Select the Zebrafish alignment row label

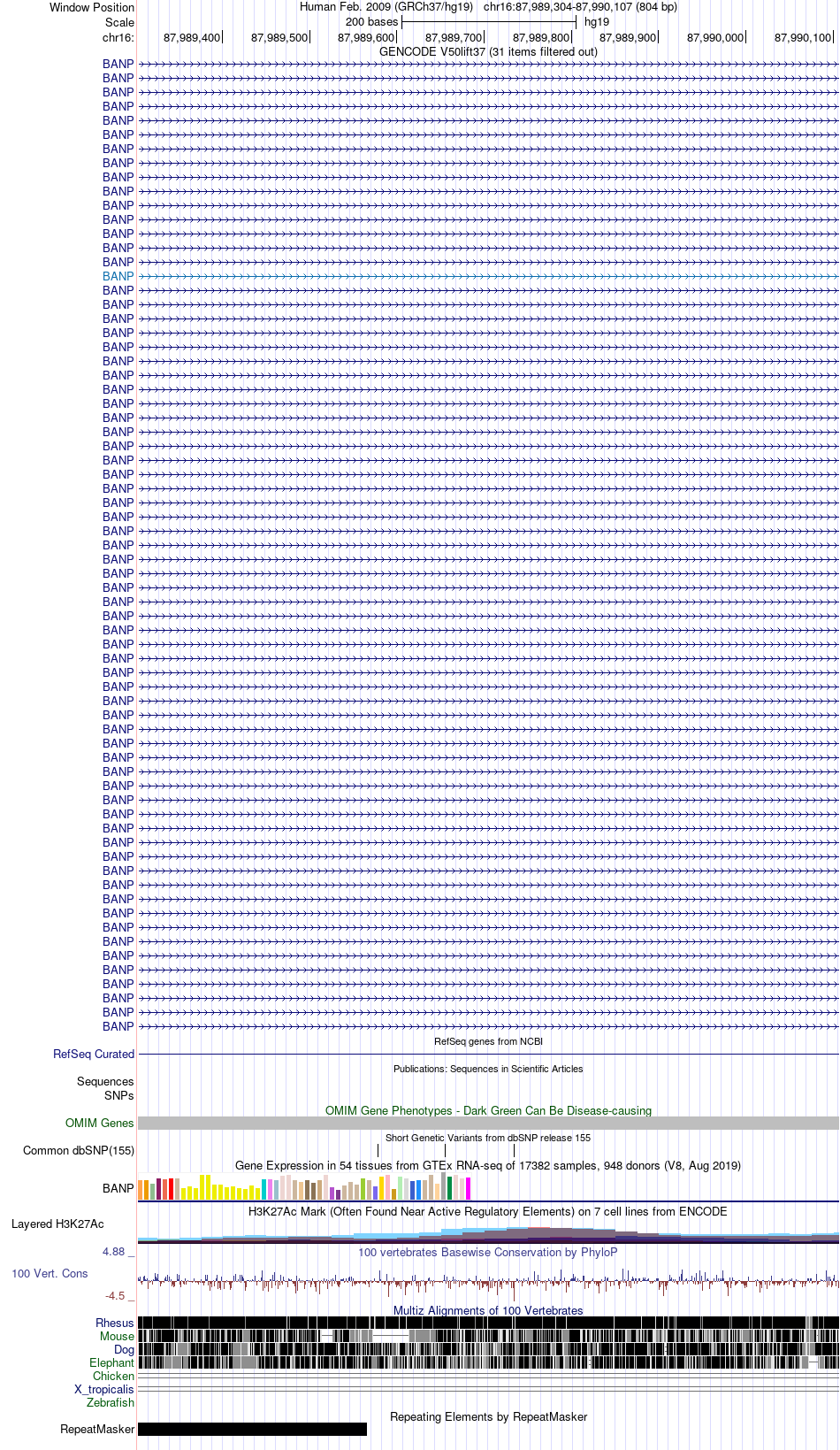(111, 1402)
